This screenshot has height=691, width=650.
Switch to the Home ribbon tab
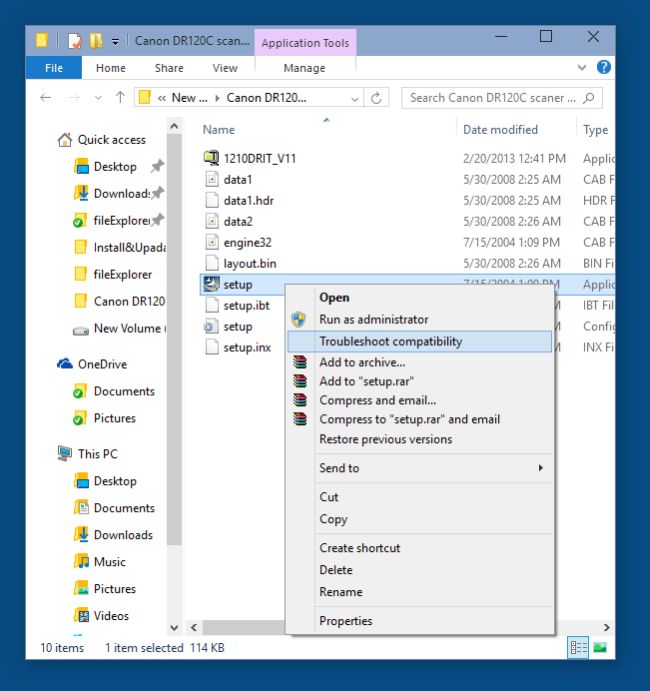(x=111, y=68)
